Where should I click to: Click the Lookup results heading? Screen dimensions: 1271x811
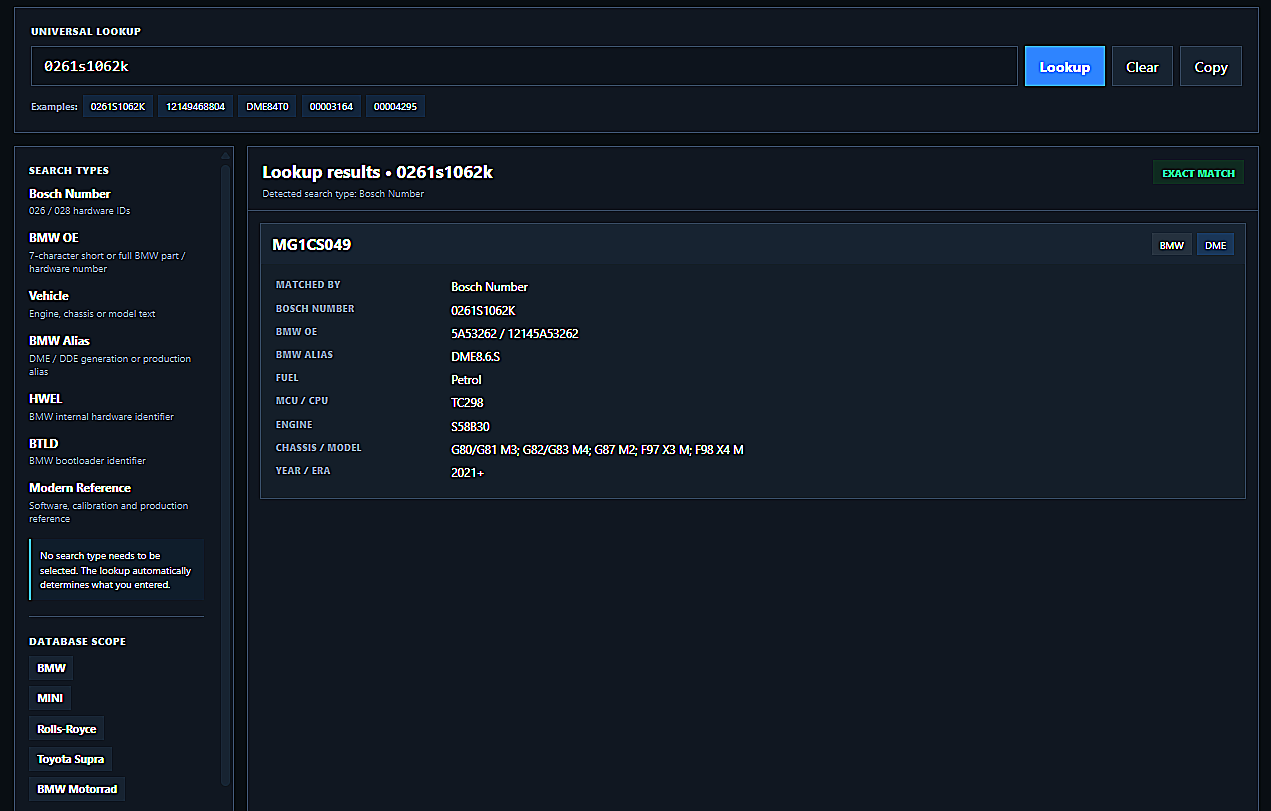377,172
